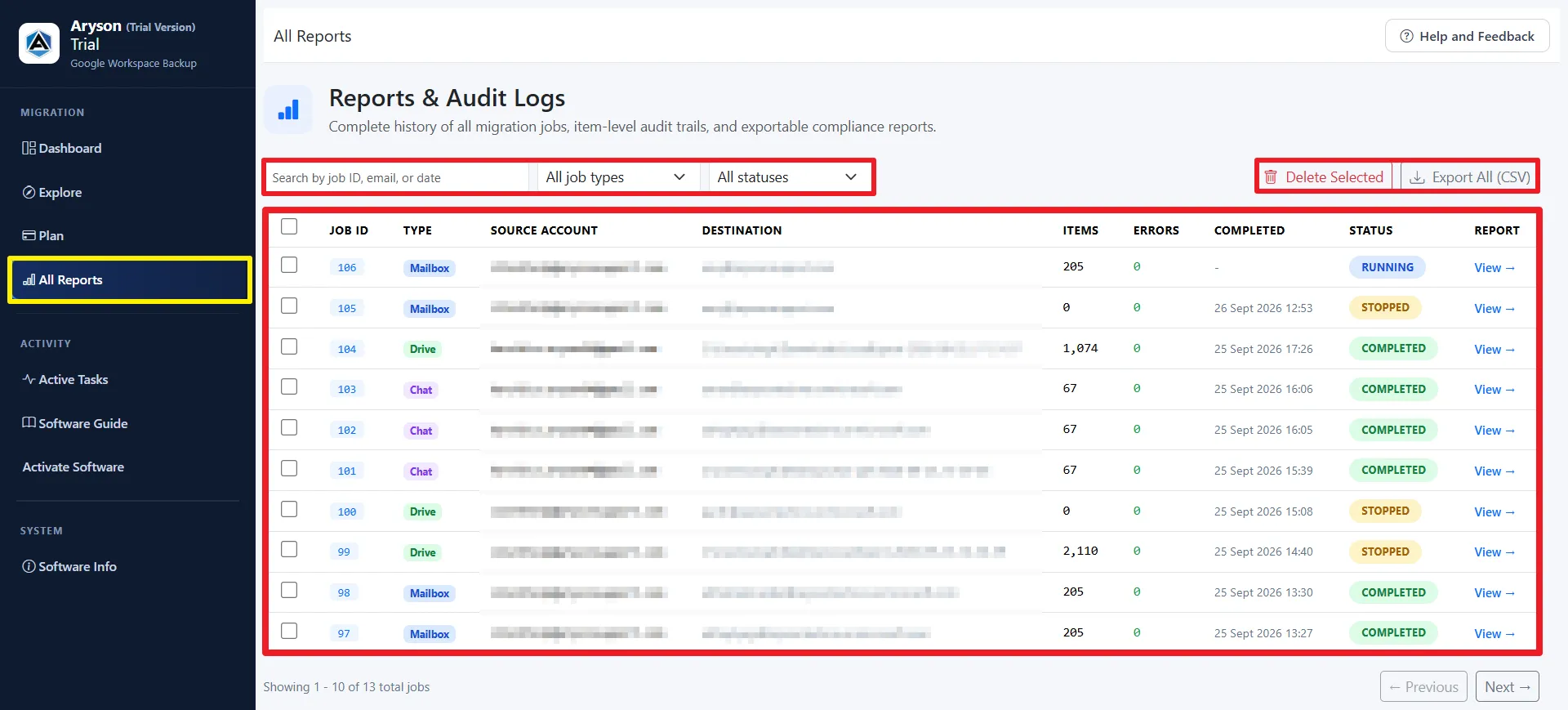This screenshot has width=1568, height=710.
Task: Open View link for job 97
Action: [1494, 634]
